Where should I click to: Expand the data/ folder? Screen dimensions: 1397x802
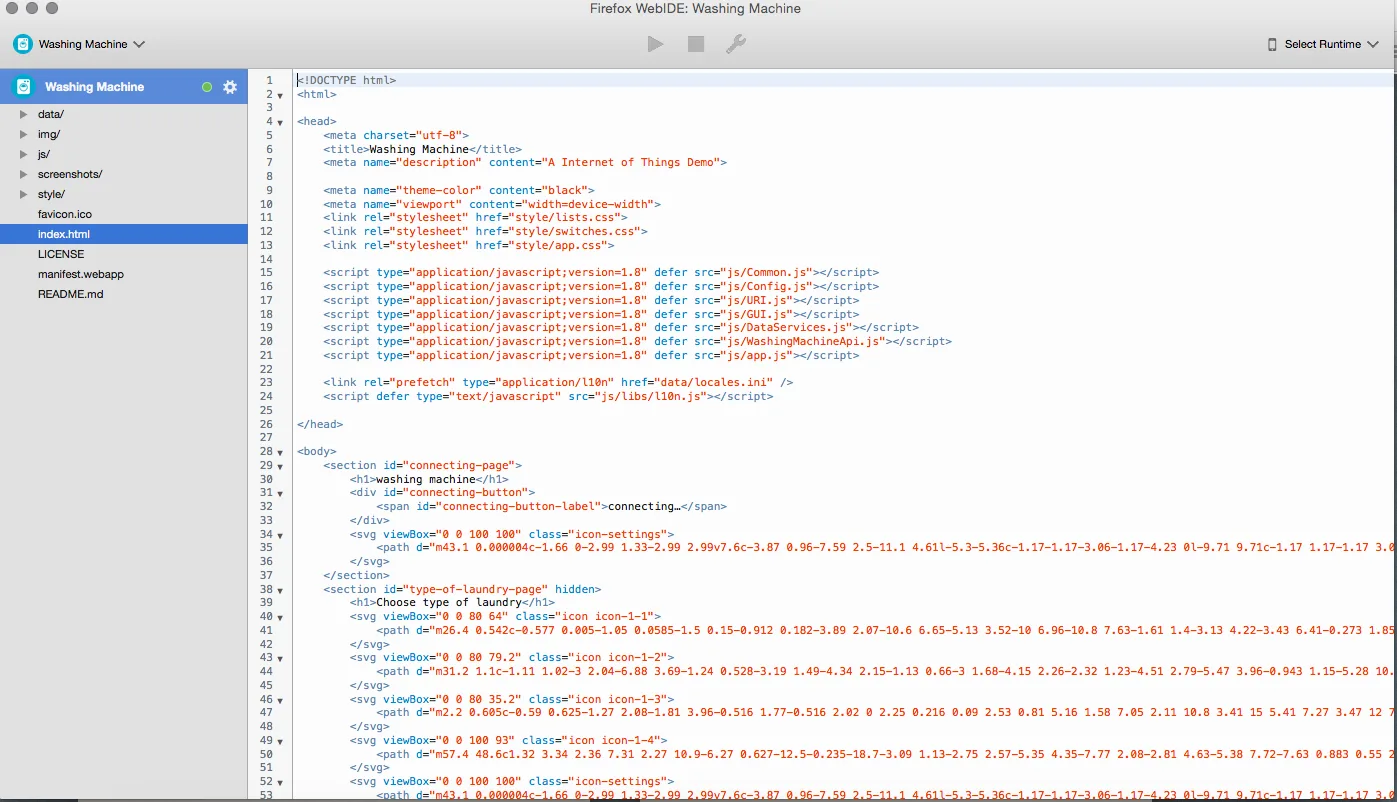23,114
